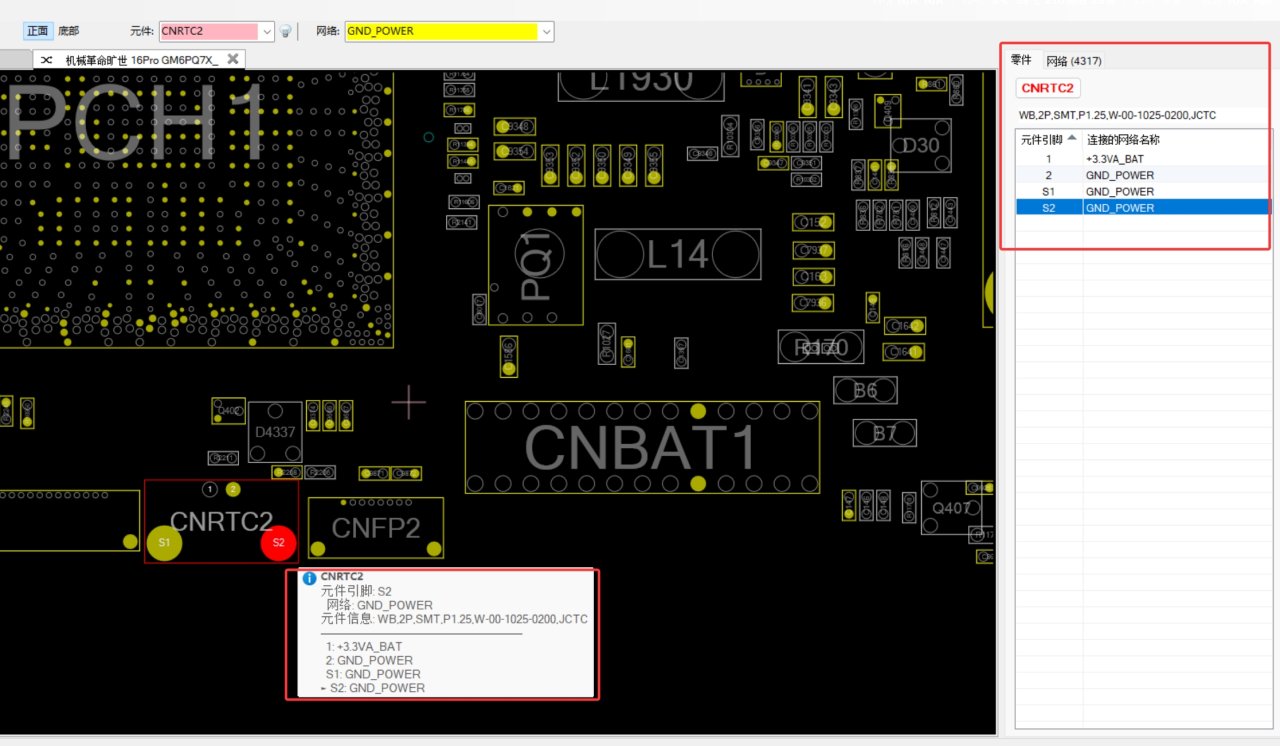Image resolution: width=1280 pixels, height=746 pixels.
Task: Click the shuffle icon on the board tab
Action: click(x=47, y=60)
